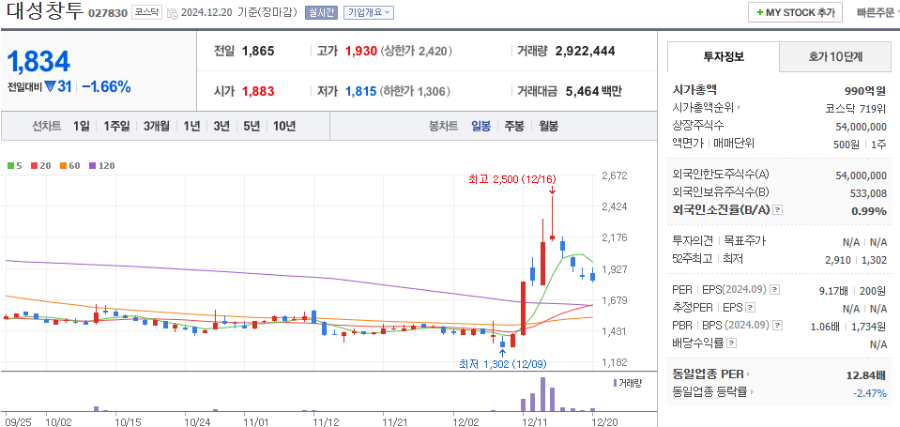
Task: Click the 추정PER EPS help icon
Action: click(750, 308)
